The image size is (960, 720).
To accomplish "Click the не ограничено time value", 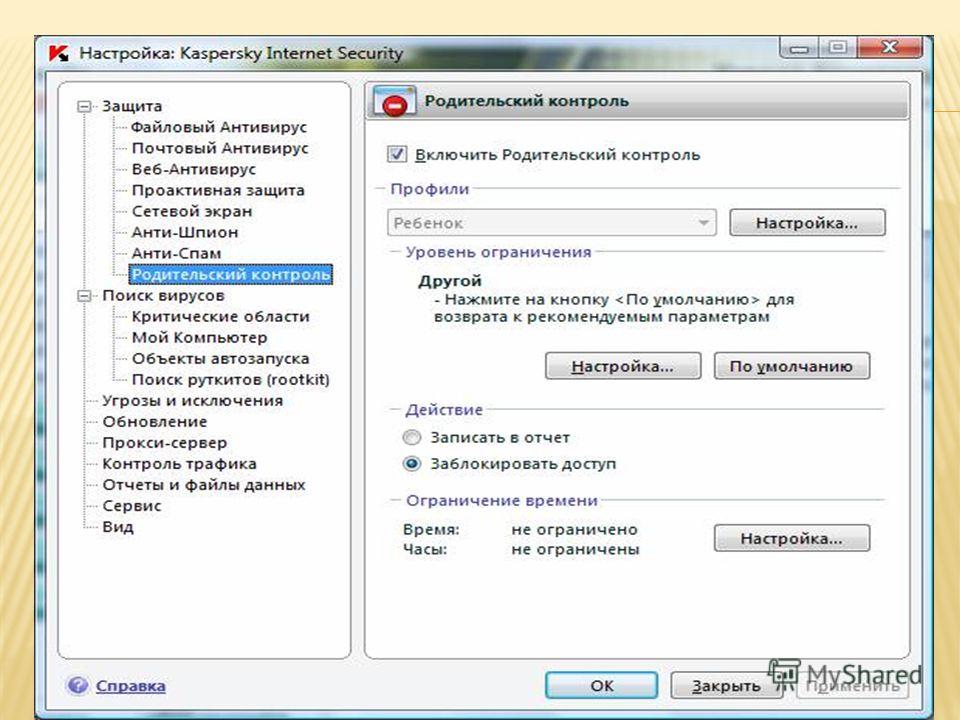I will [574, 530].
